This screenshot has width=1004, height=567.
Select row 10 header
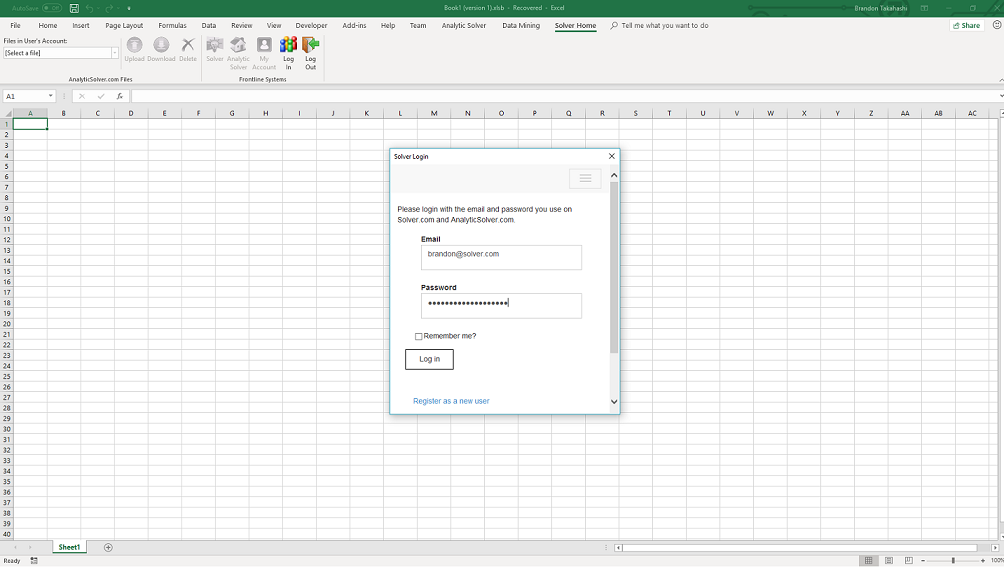point(6,219)
